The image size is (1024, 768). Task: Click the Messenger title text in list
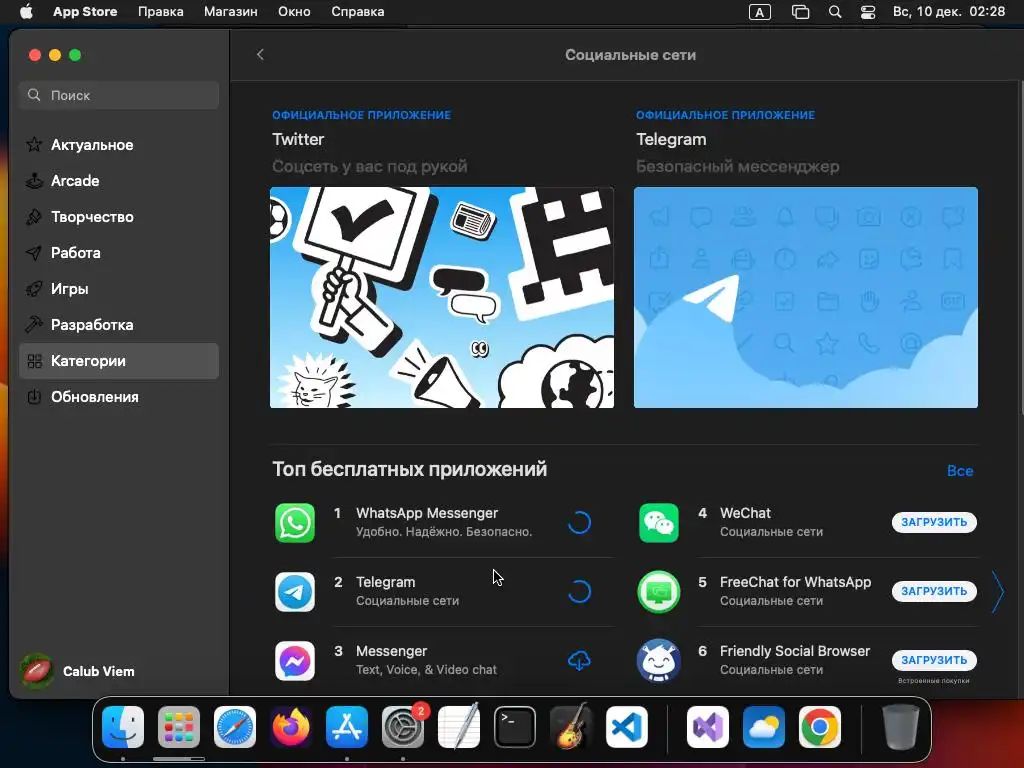tap(391, 651)
